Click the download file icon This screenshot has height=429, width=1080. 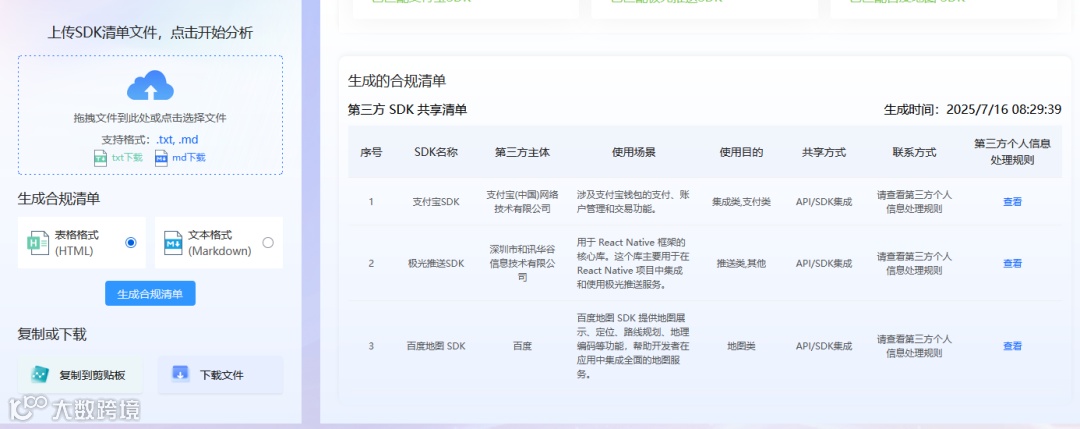[180, 374]
